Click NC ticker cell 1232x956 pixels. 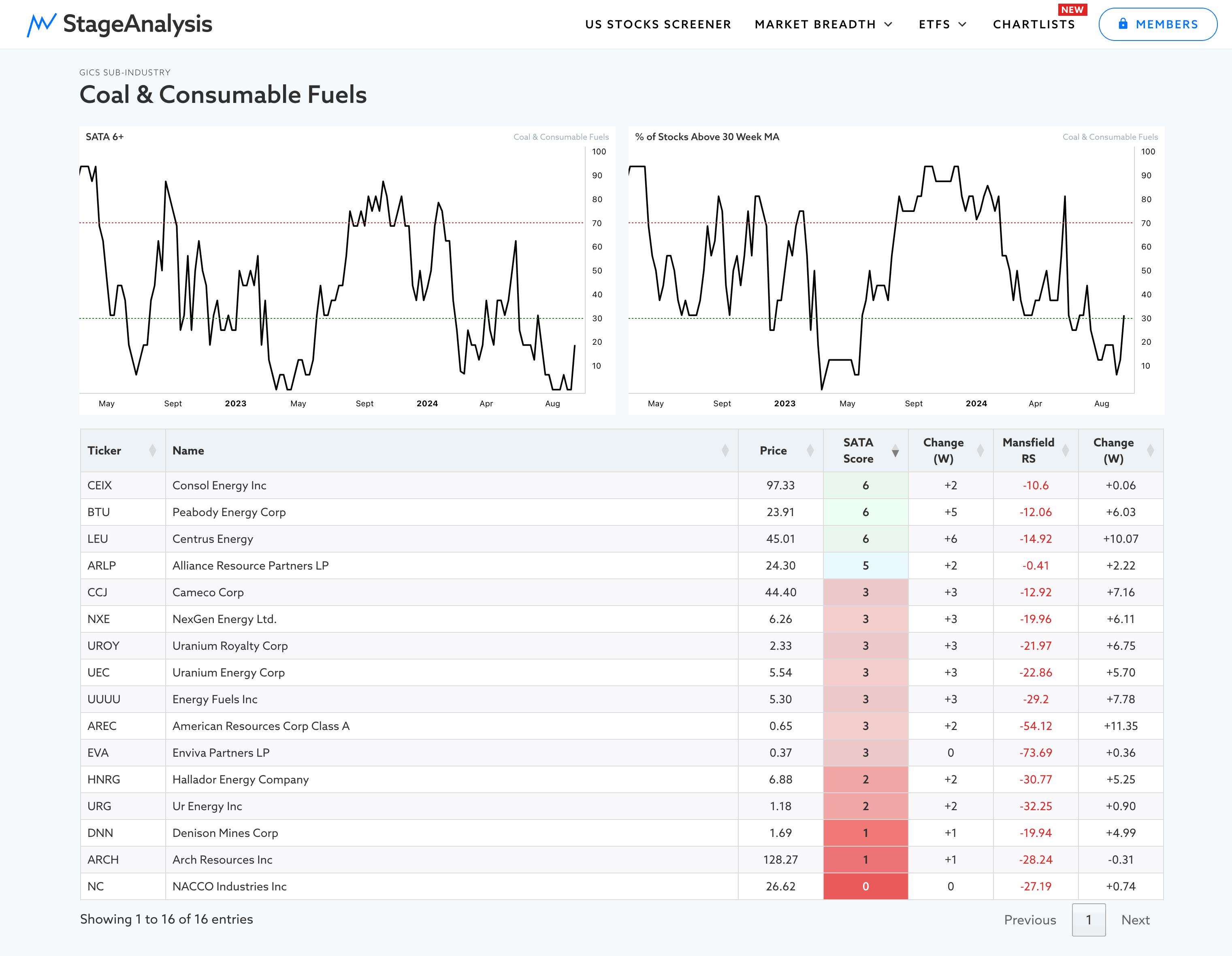[123, 887]
